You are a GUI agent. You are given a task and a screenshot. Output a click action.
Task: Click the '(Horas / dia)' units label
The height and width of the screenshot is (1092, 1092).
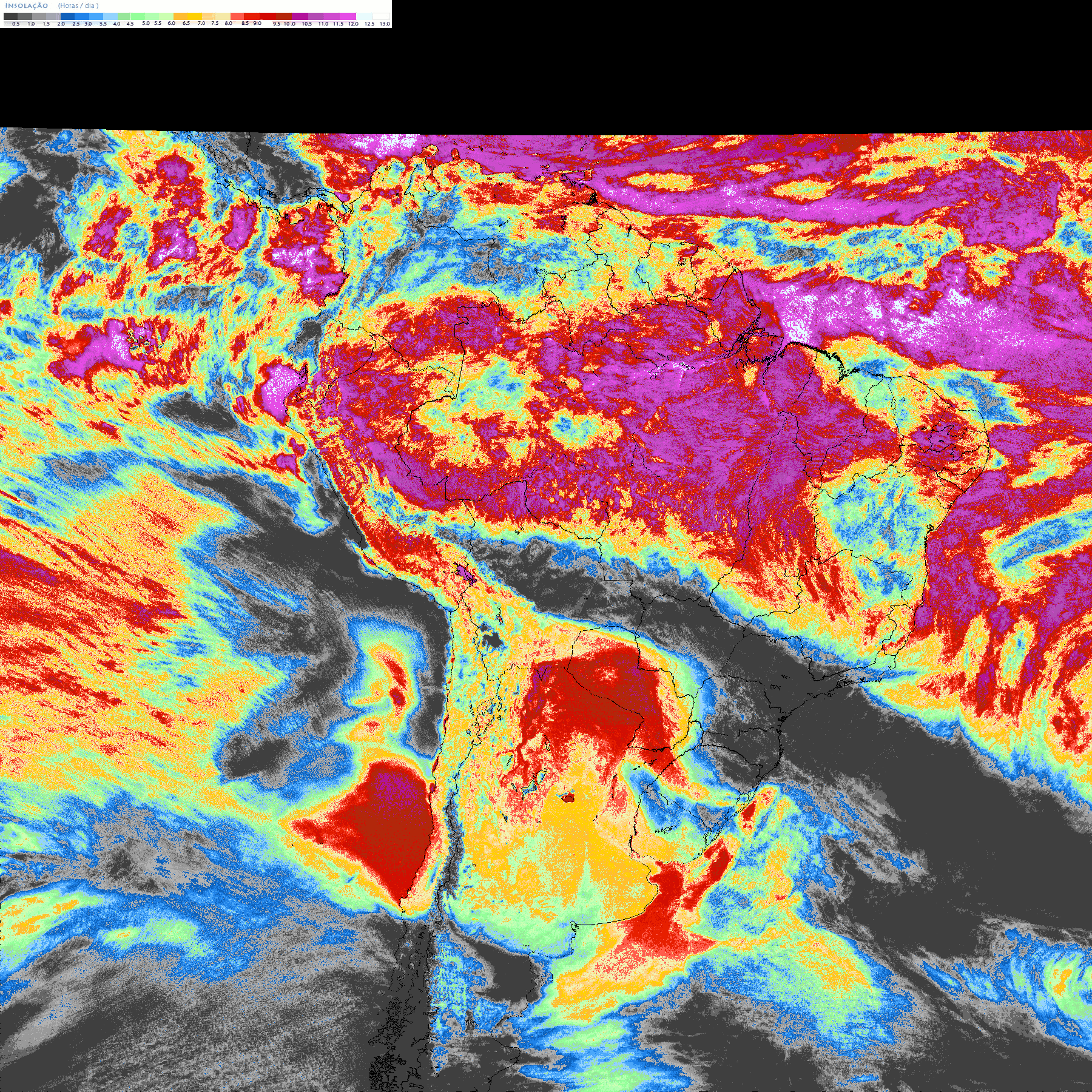pos(78,5)
